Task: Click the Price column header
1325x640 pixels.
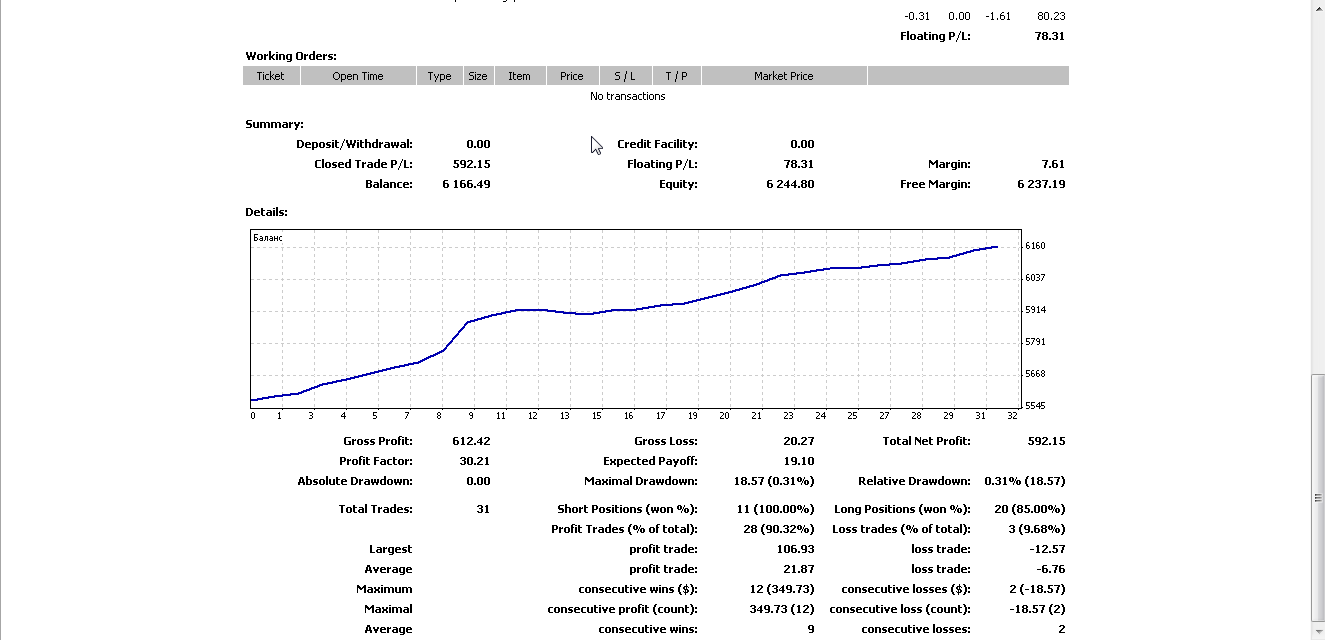Action: (572, 76)
